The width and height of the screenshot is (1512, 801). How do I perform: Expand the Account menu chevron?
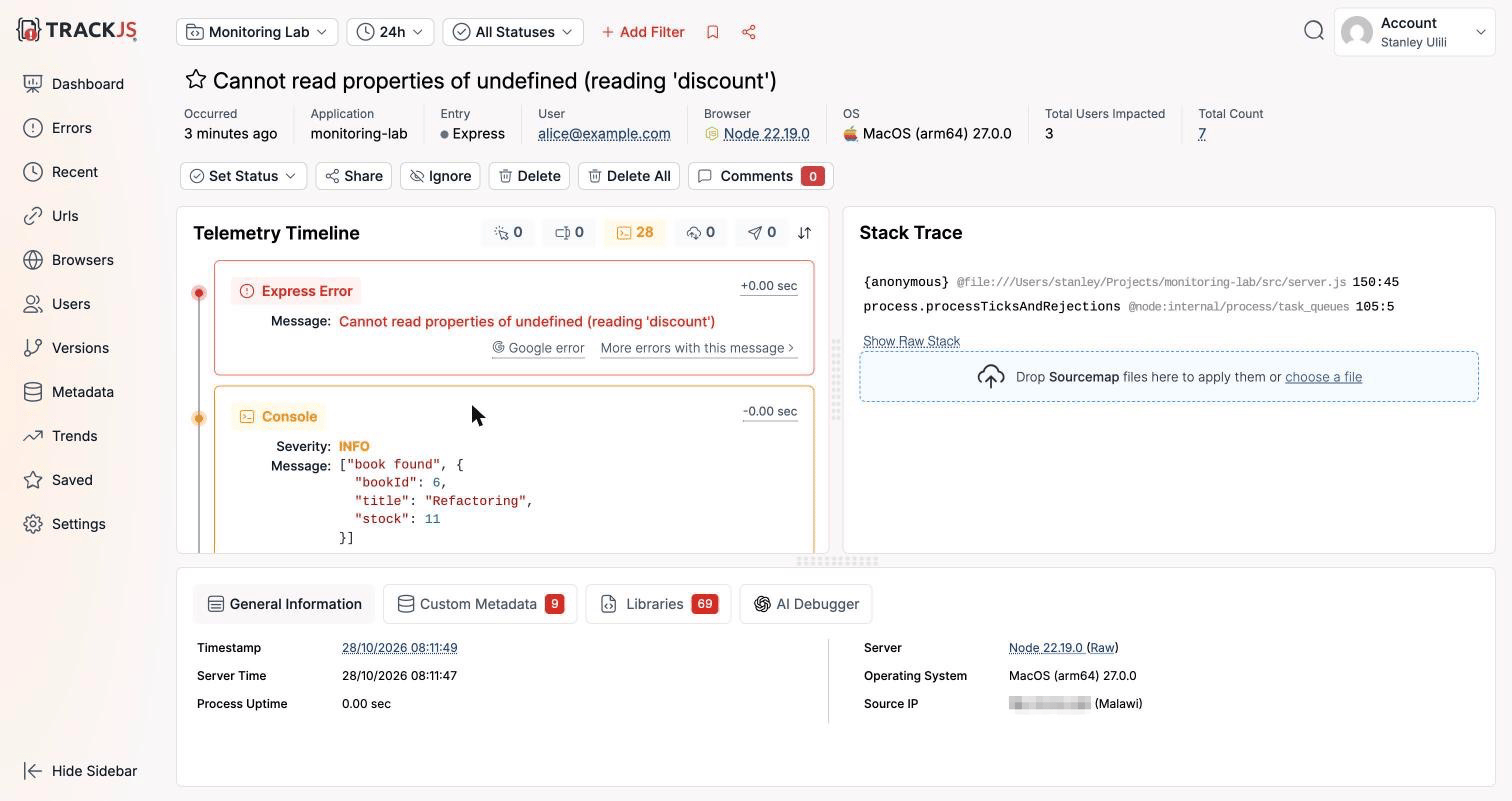pyautogui.click(x=1481, y=32)
